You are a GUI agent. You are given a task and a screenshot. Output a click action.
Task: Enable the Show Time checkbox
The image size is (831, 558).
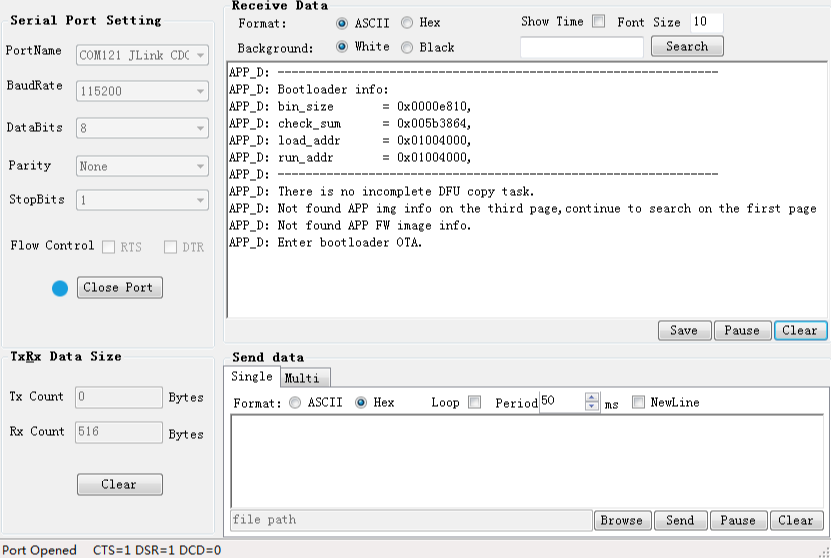pyautogui.click(x=598, y=22)
